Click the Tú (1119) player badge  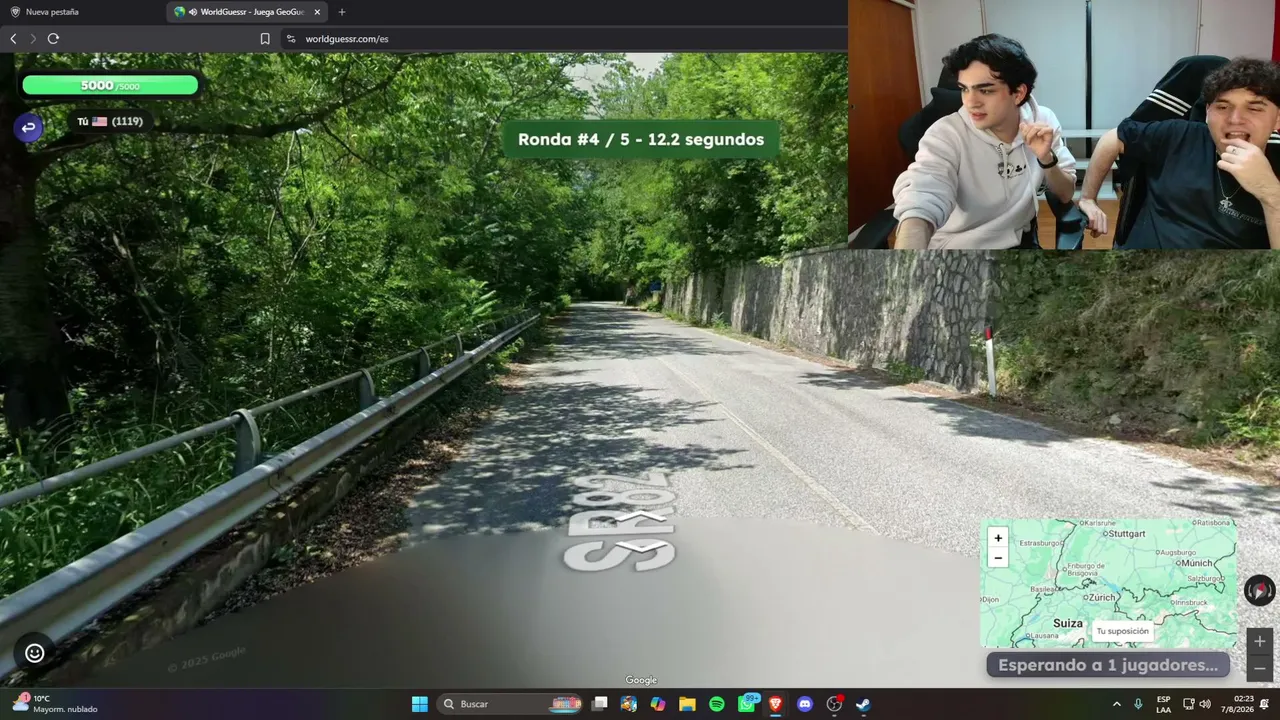click(x=110, y=121)
